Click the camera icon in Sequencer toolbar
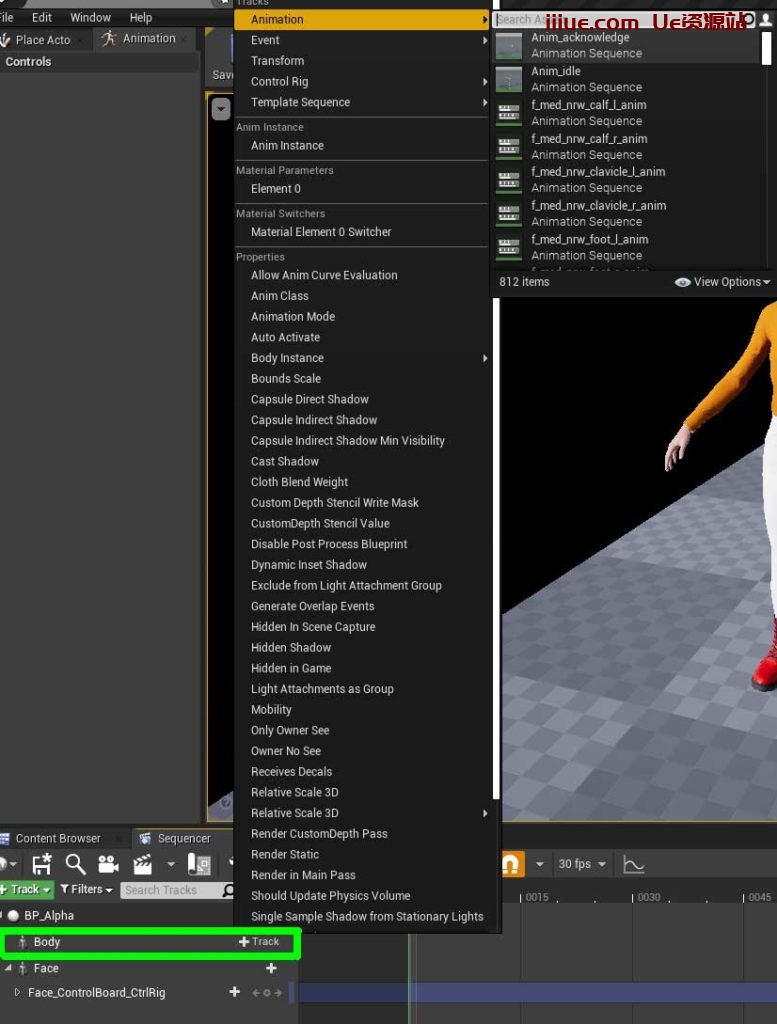 click(108, 864)
